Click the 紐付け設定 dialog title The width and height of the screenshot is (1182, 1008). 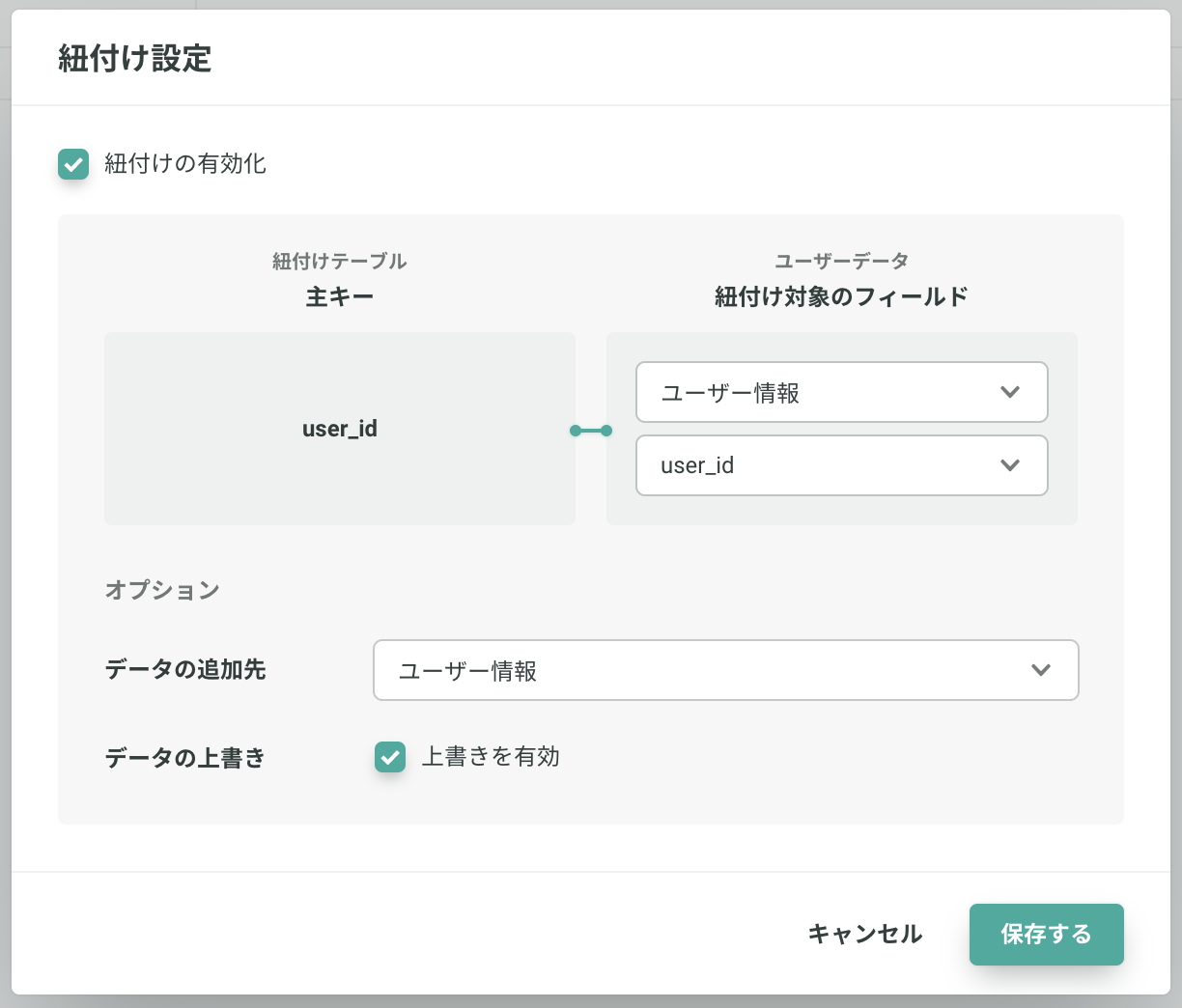coord(134,58)
